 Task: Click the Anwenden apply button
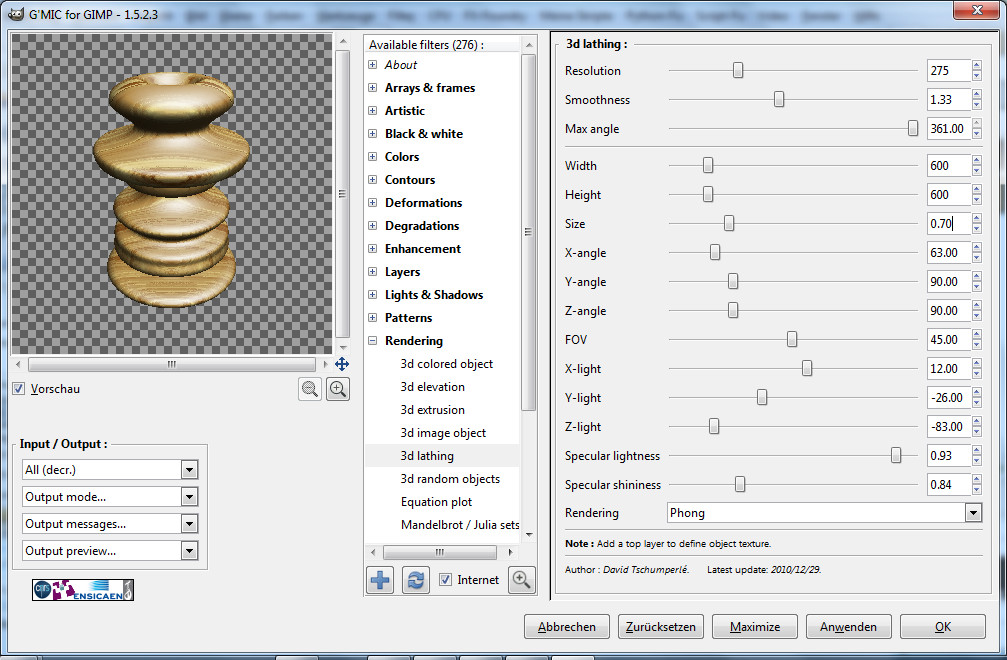[x=848, y=627]
